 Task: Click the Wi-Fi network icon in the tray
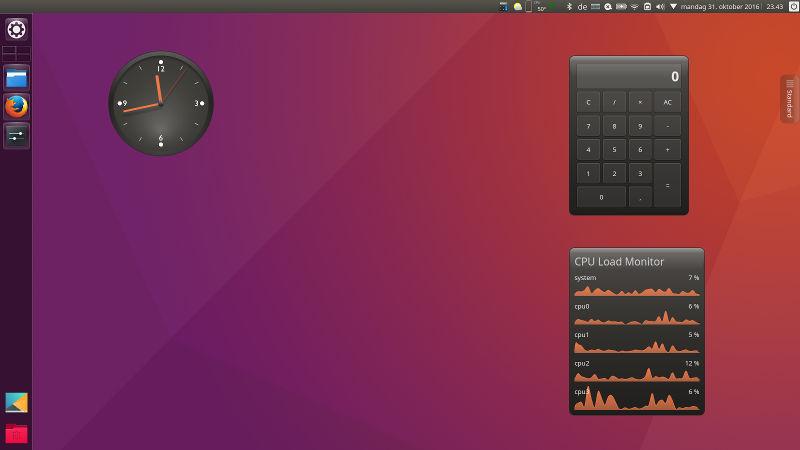(634, 6)
